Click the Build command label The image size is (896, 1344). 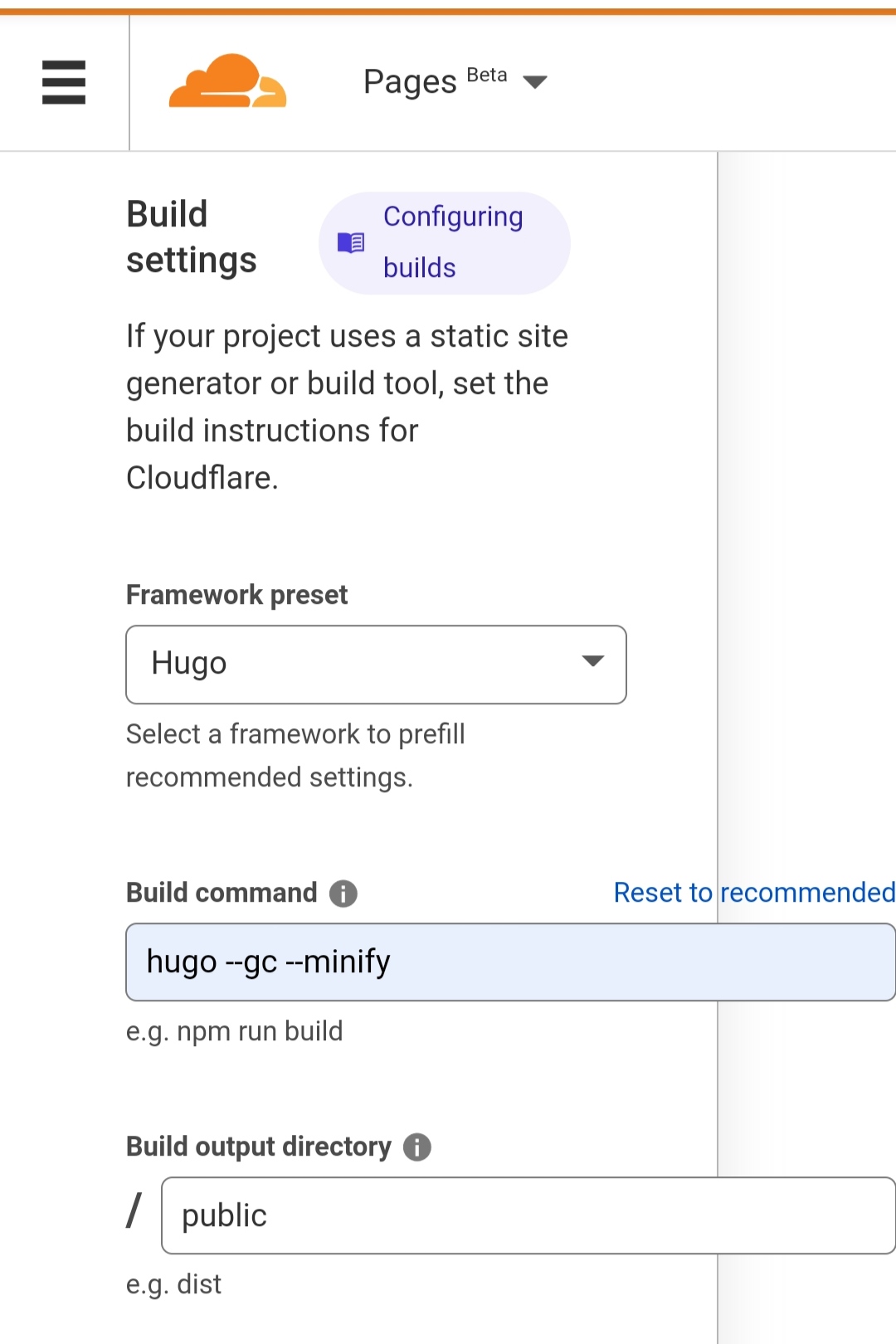[222, 893]
